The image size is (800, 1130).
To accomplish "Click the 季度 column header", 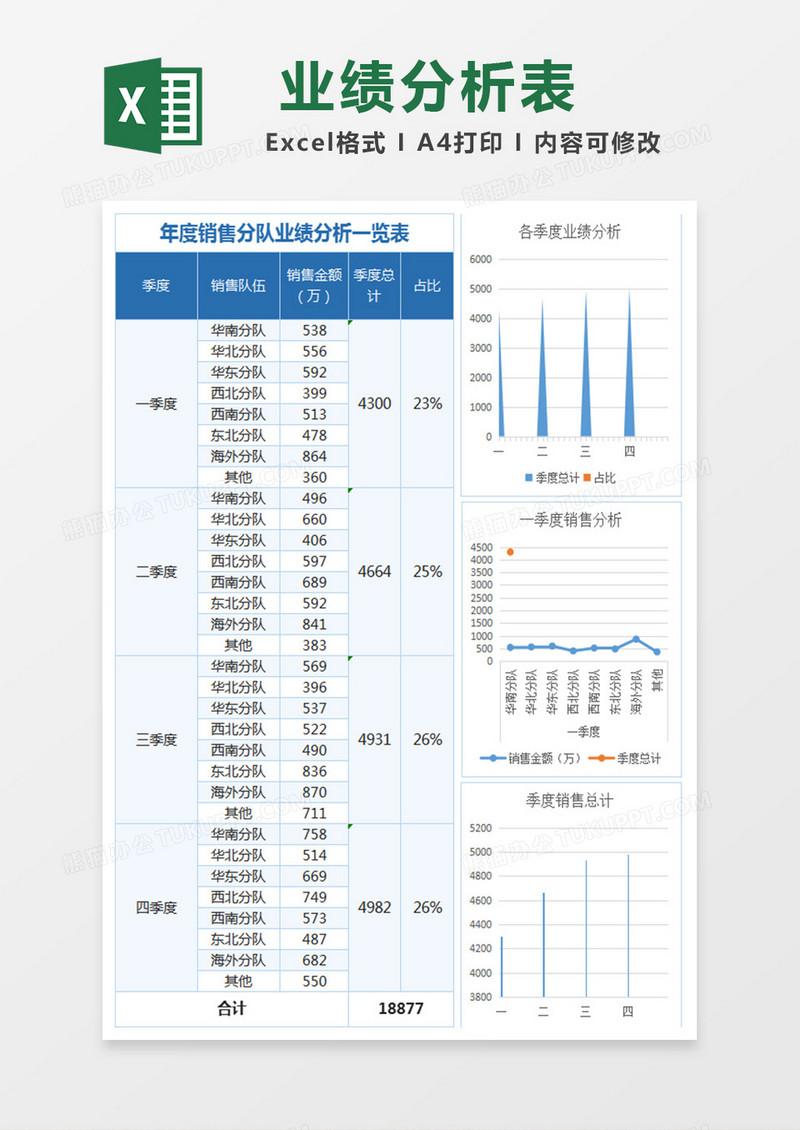I will [156, 286].
